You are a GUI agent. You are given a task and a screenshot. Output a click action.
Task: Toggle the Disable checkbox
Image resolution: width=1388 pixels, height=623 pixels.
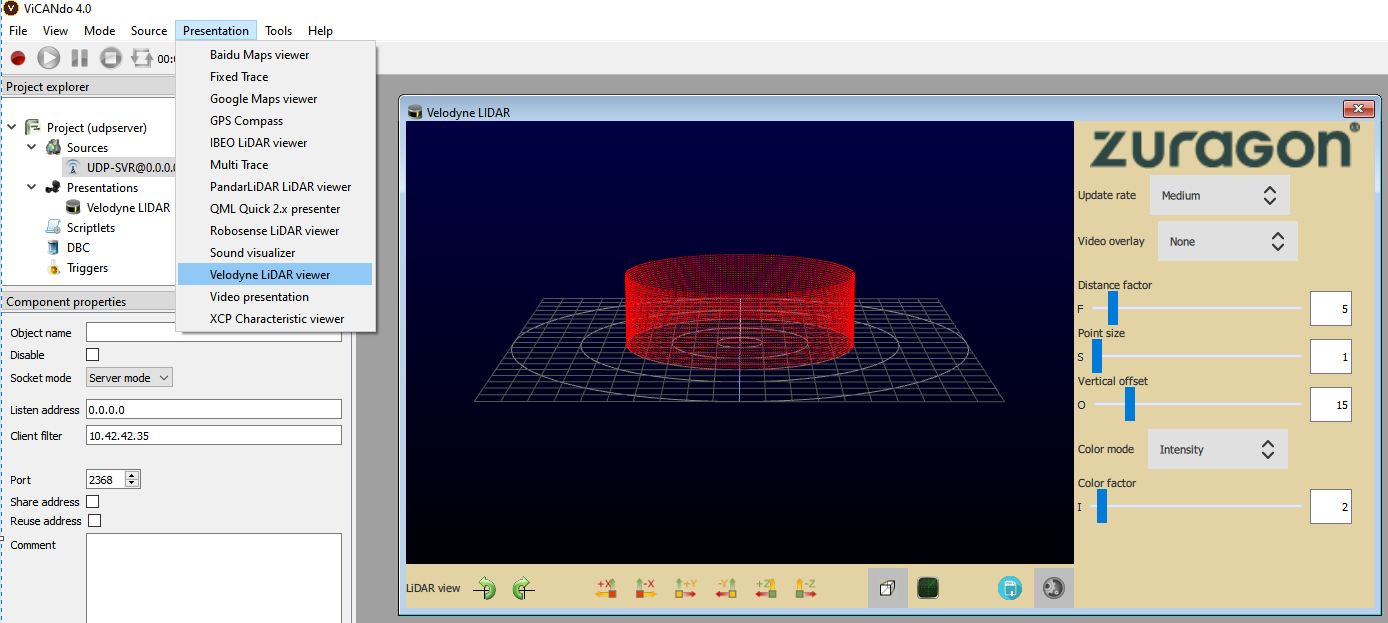click(x=93, y=354)
